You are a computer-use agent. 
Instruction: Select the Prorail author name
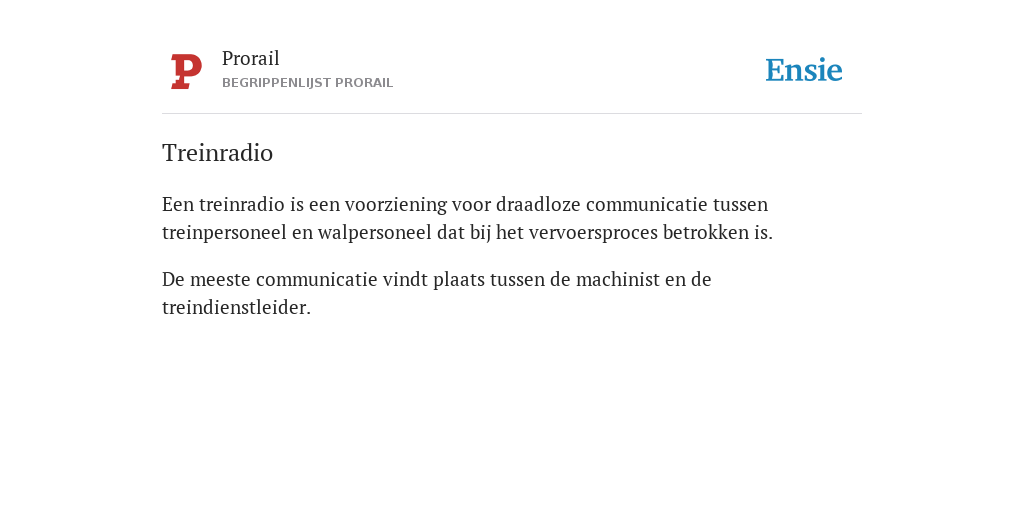tap(251, 58)
